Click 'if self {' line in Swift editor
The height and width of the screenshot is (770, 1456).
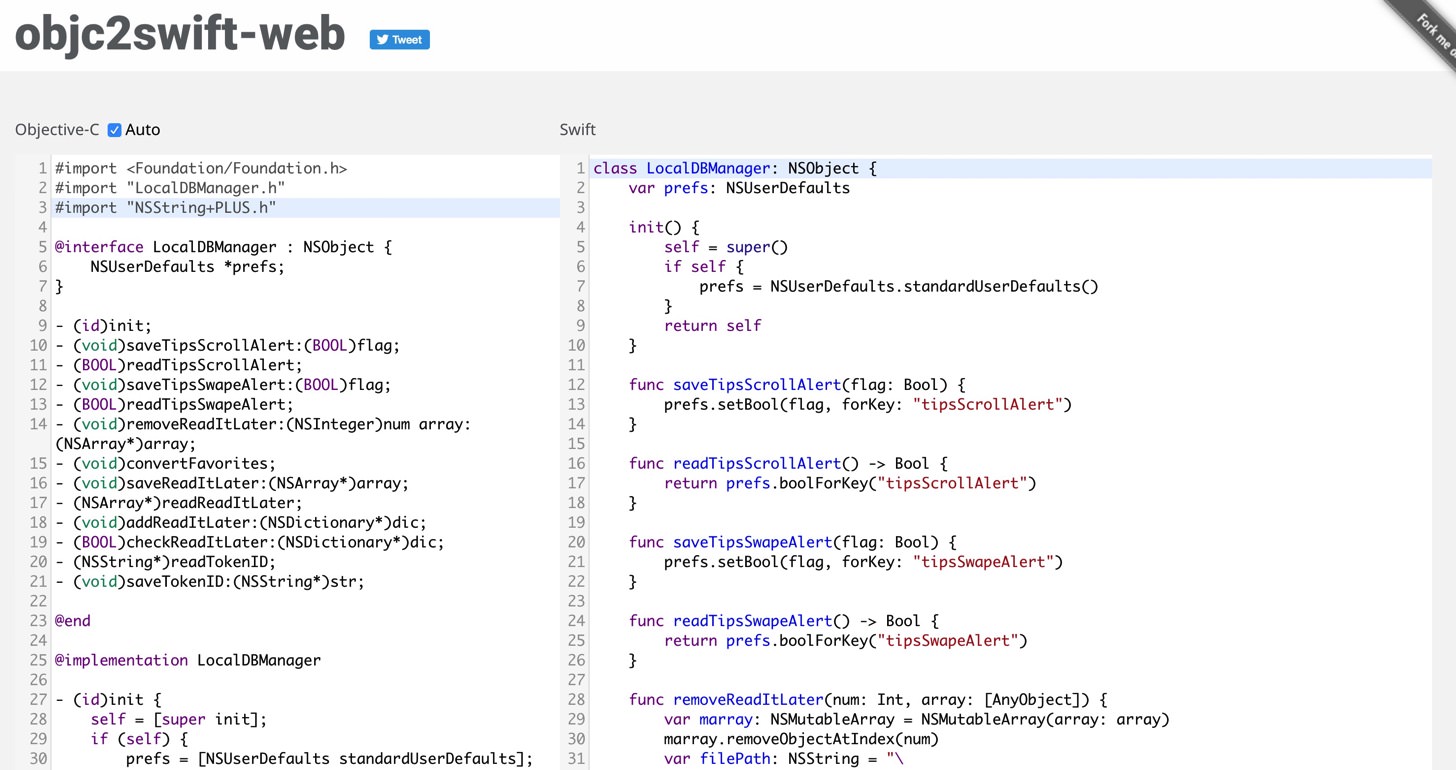[704, 267]
